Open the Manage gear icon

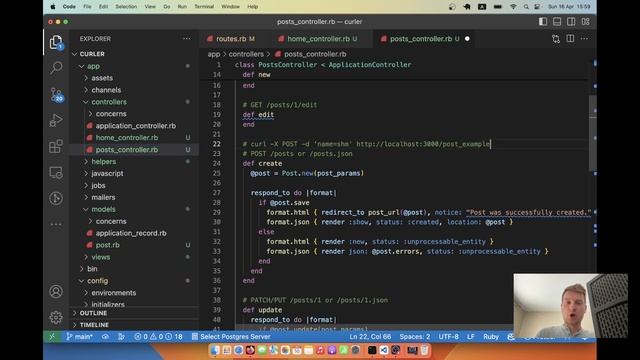click(56, 317)
